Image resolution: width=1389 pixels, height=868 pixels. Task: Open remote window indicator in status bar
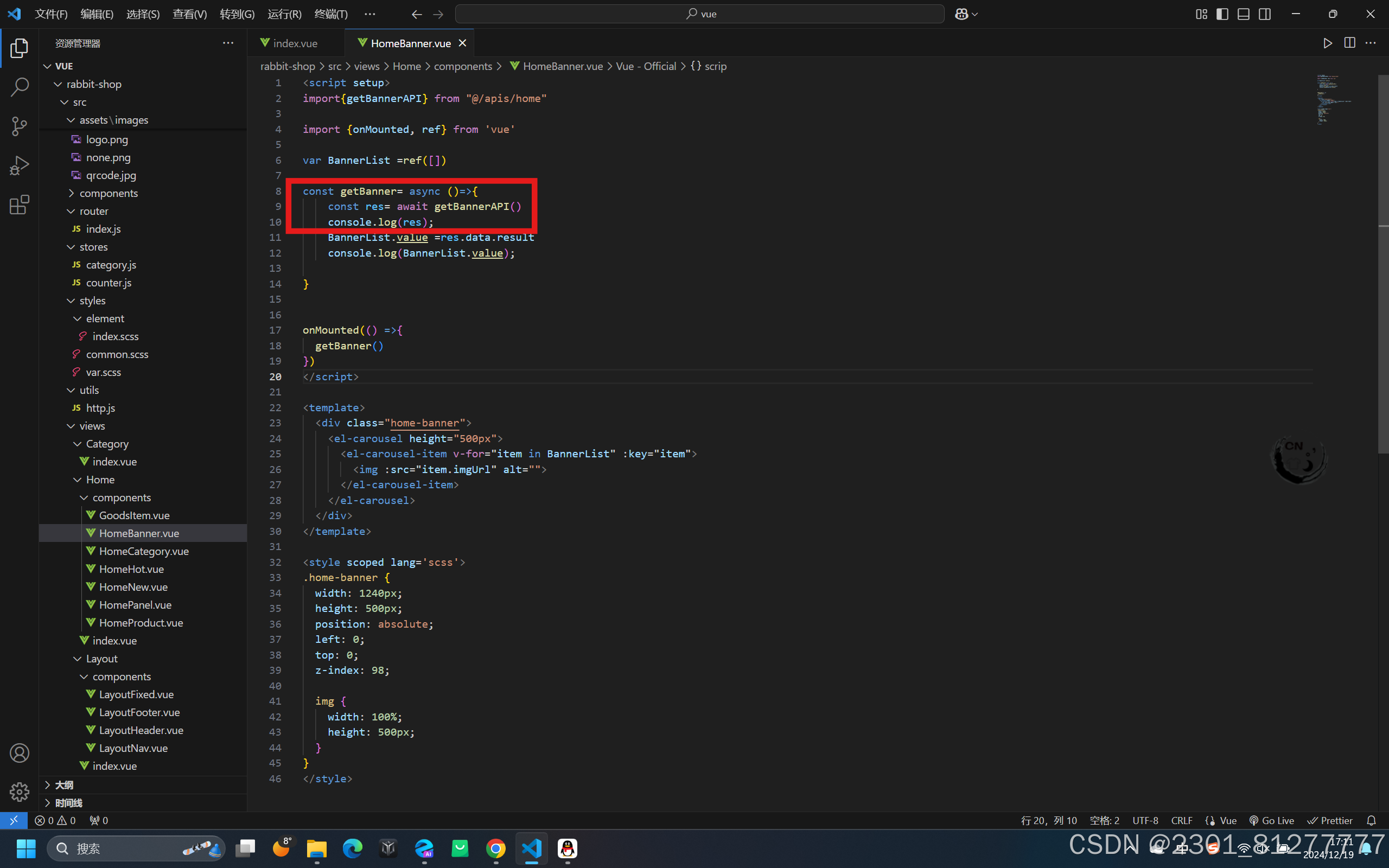(14, 820)
